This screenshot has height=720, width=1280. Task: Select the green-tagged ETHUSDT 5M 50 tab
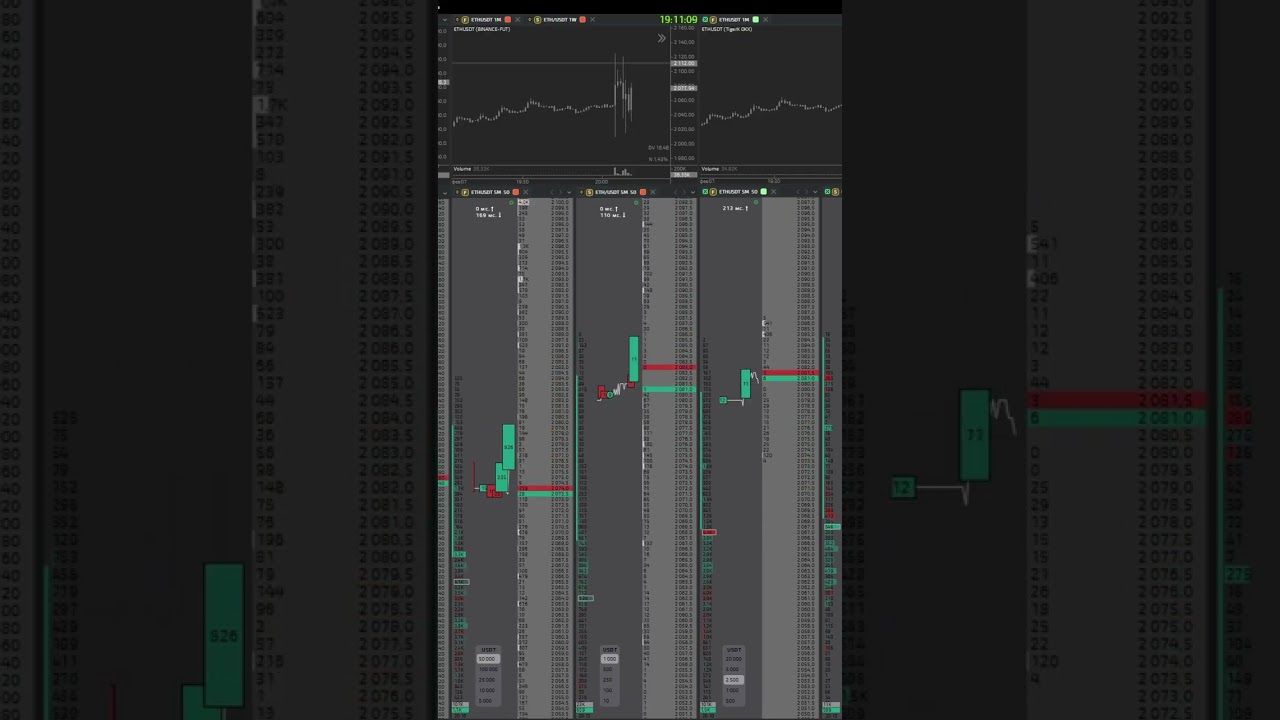coord(738,192)
